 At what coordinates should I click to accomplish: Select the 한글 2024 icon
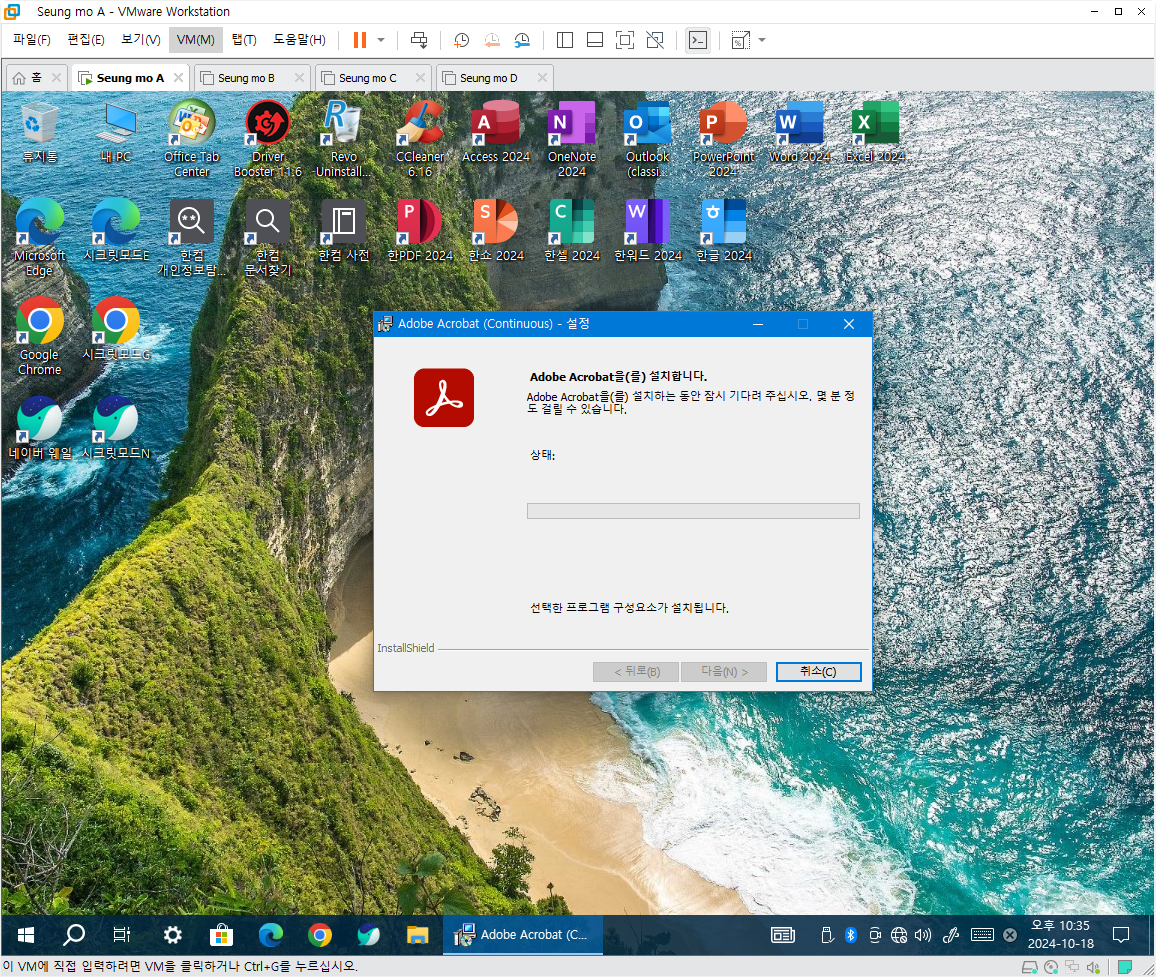pos(723,230)
